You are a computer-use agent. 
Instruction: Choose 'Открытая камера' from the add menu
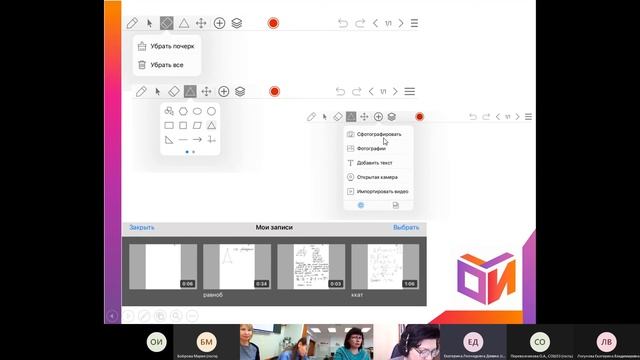point(378,177)
